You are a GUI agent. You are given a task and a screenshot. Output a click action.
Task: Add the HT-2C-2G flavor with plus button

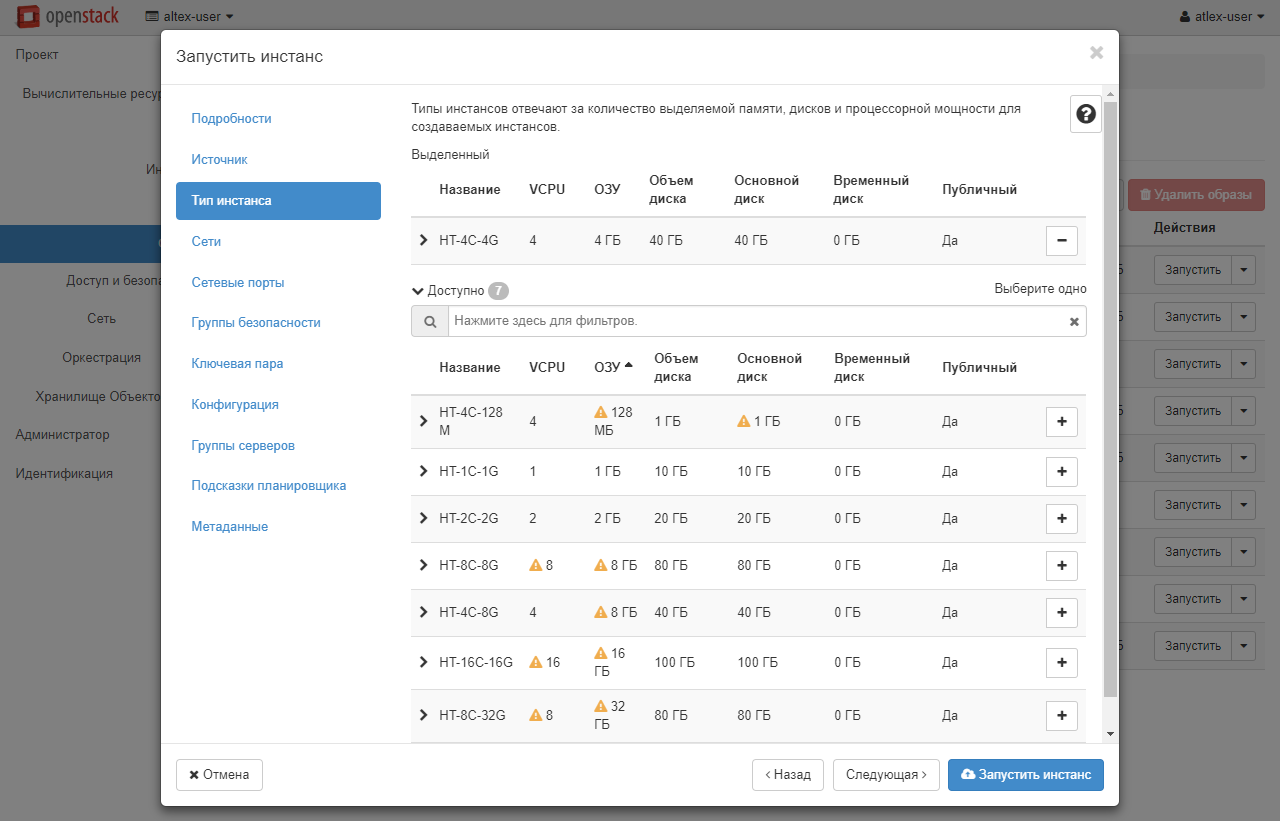point(1061,518)
